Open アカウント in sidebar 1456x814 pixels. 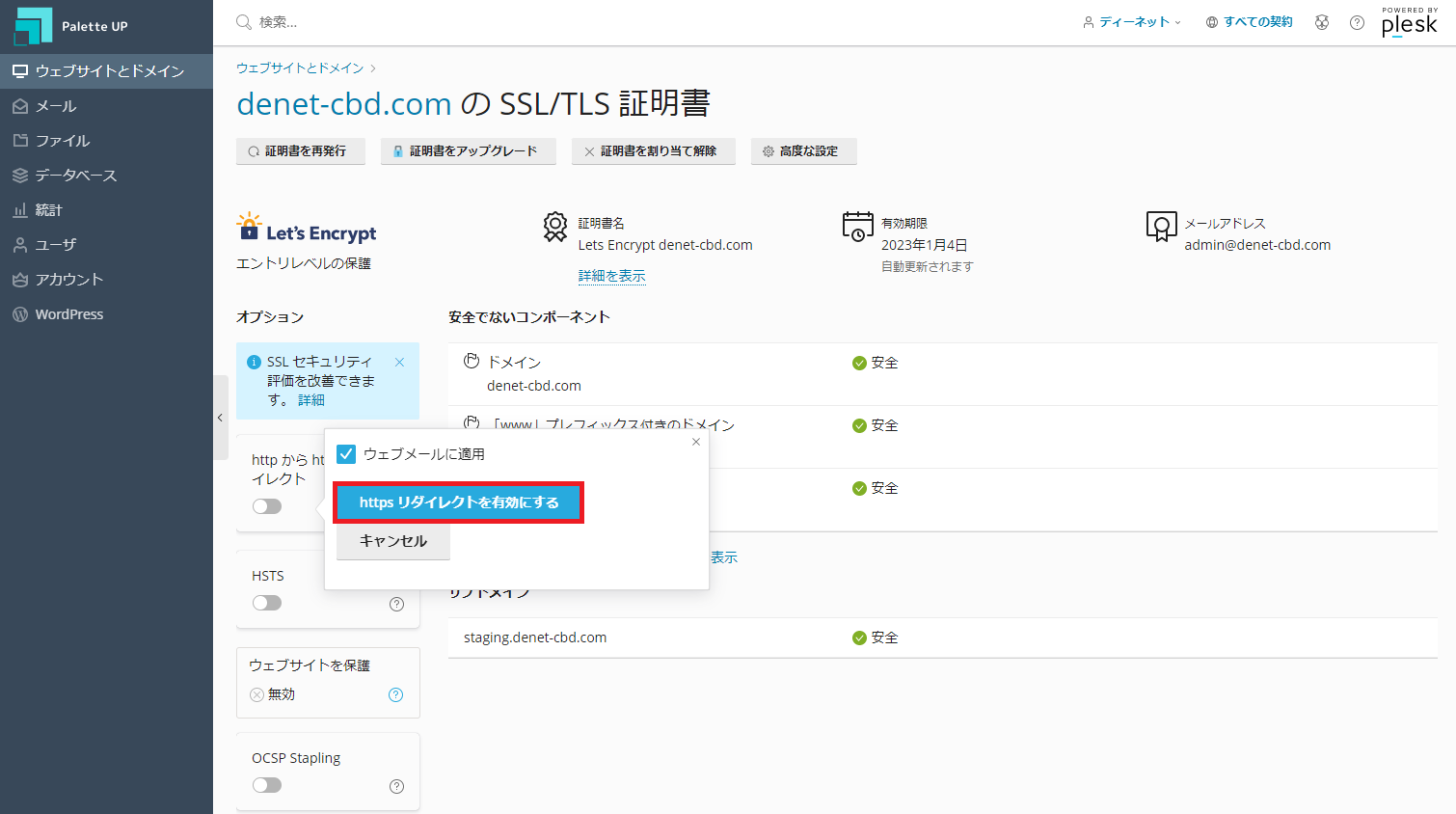[x=106, y=280]
